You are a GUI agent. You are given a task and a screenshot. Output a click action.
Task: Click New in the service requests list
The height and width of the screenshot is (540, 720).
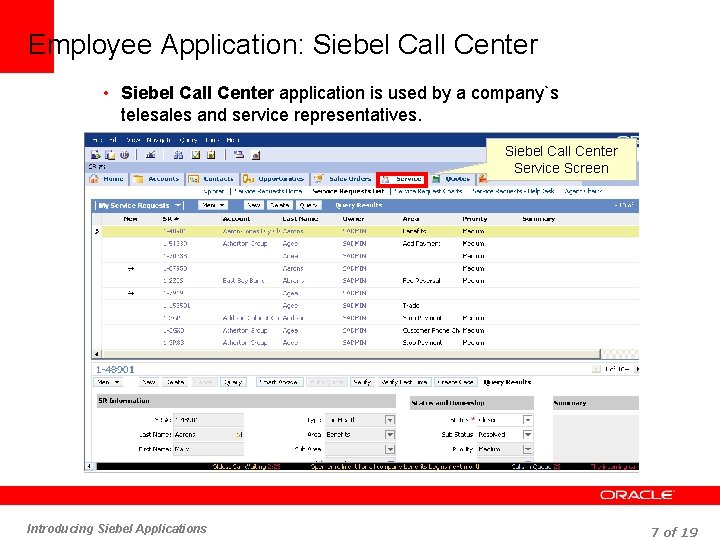[x=254, y=205]
